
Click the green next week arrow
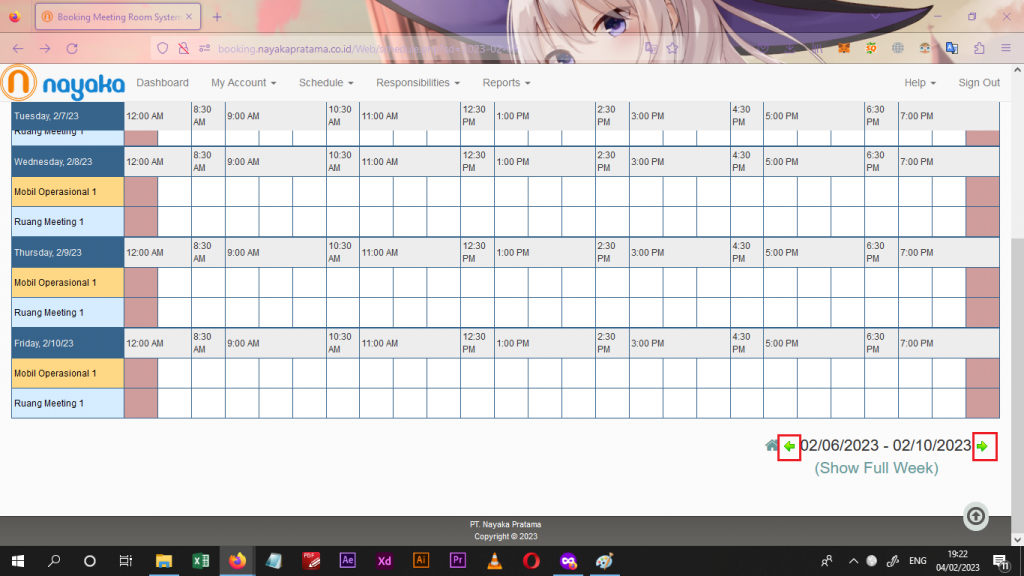pyautogui.click(x=983, y=447)
